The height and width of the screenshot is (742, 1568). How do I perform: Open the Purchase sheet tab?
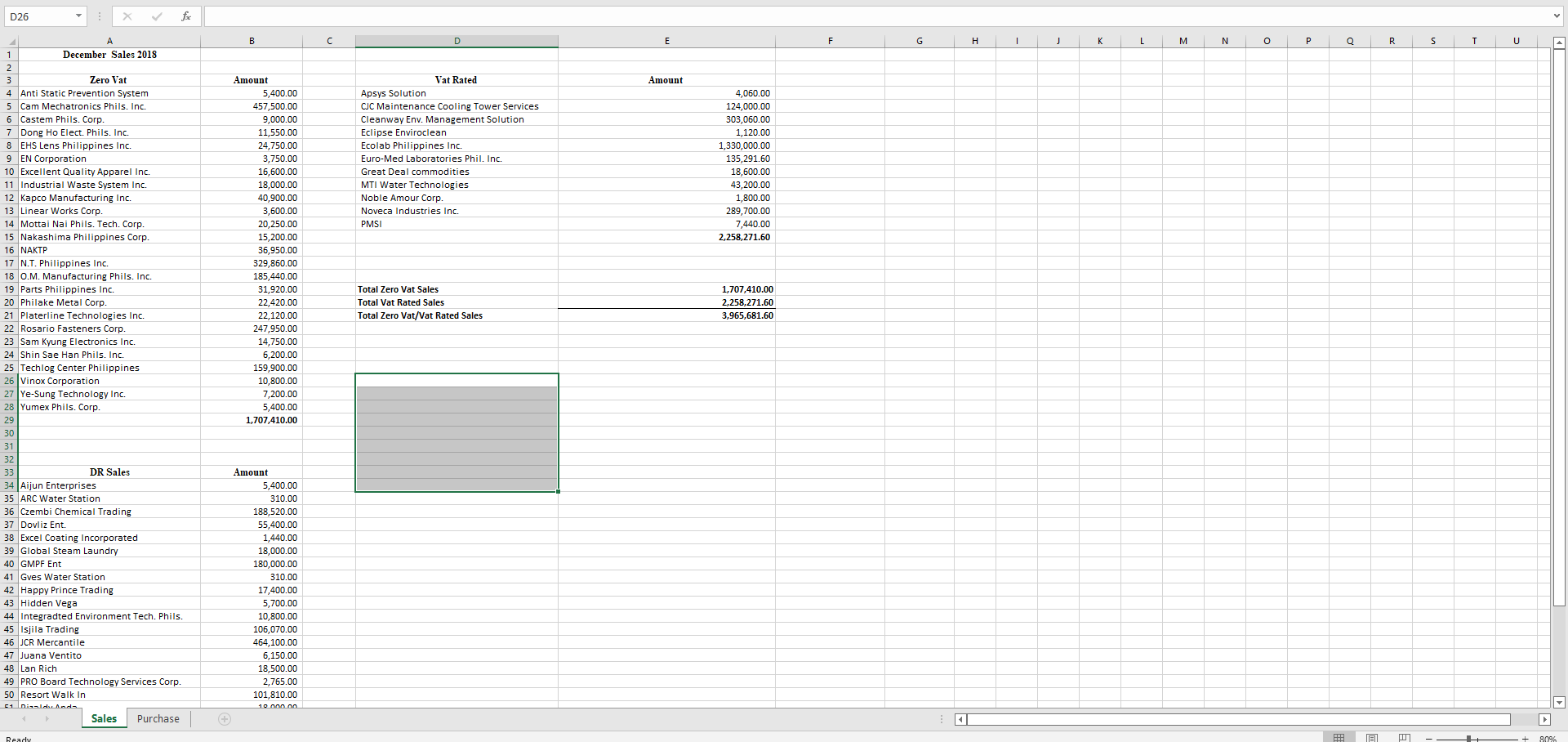[x=158, y=719]
